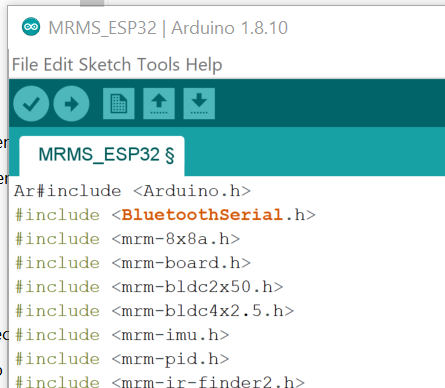Save sketch with down-arrow icon
Image resolution: width=445 pixels, height=388 pixels.
click(199, 104)
